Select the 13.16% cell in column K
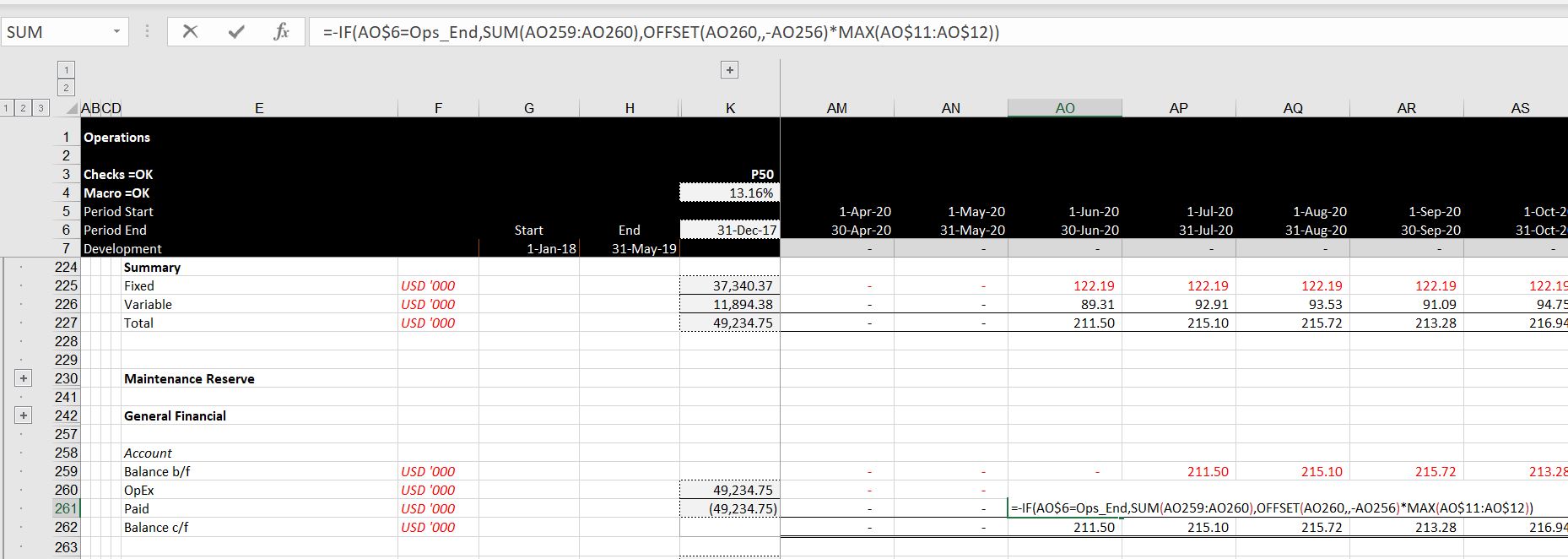 click(730, 193)
